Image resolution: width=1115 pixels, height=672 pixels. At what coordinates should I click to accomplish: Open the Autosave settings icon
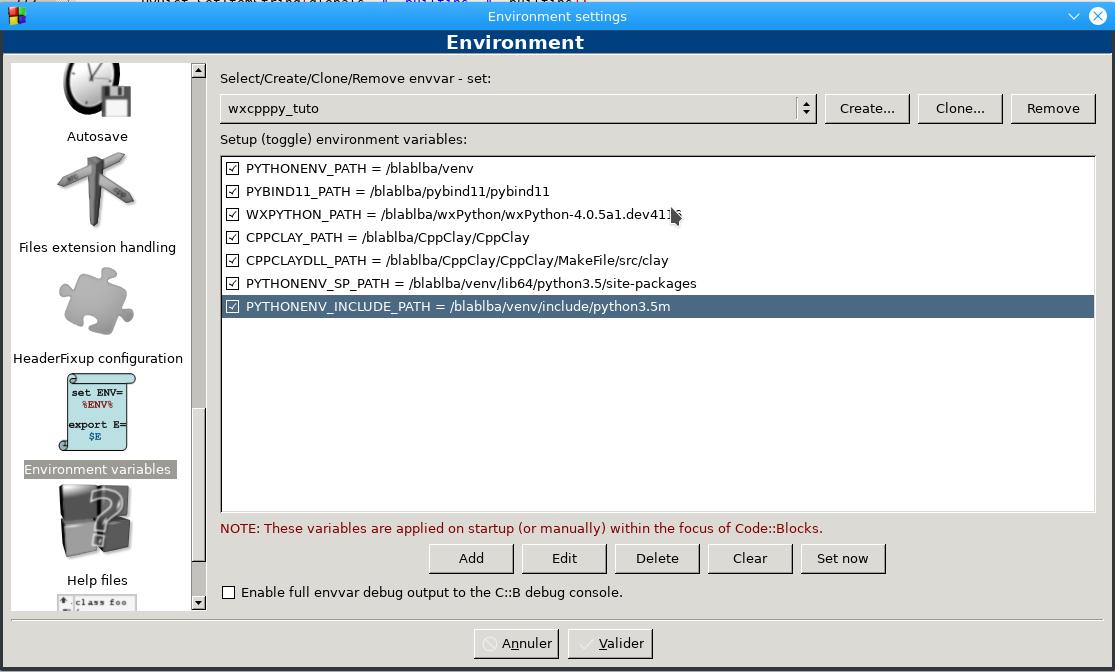point(97,90)
